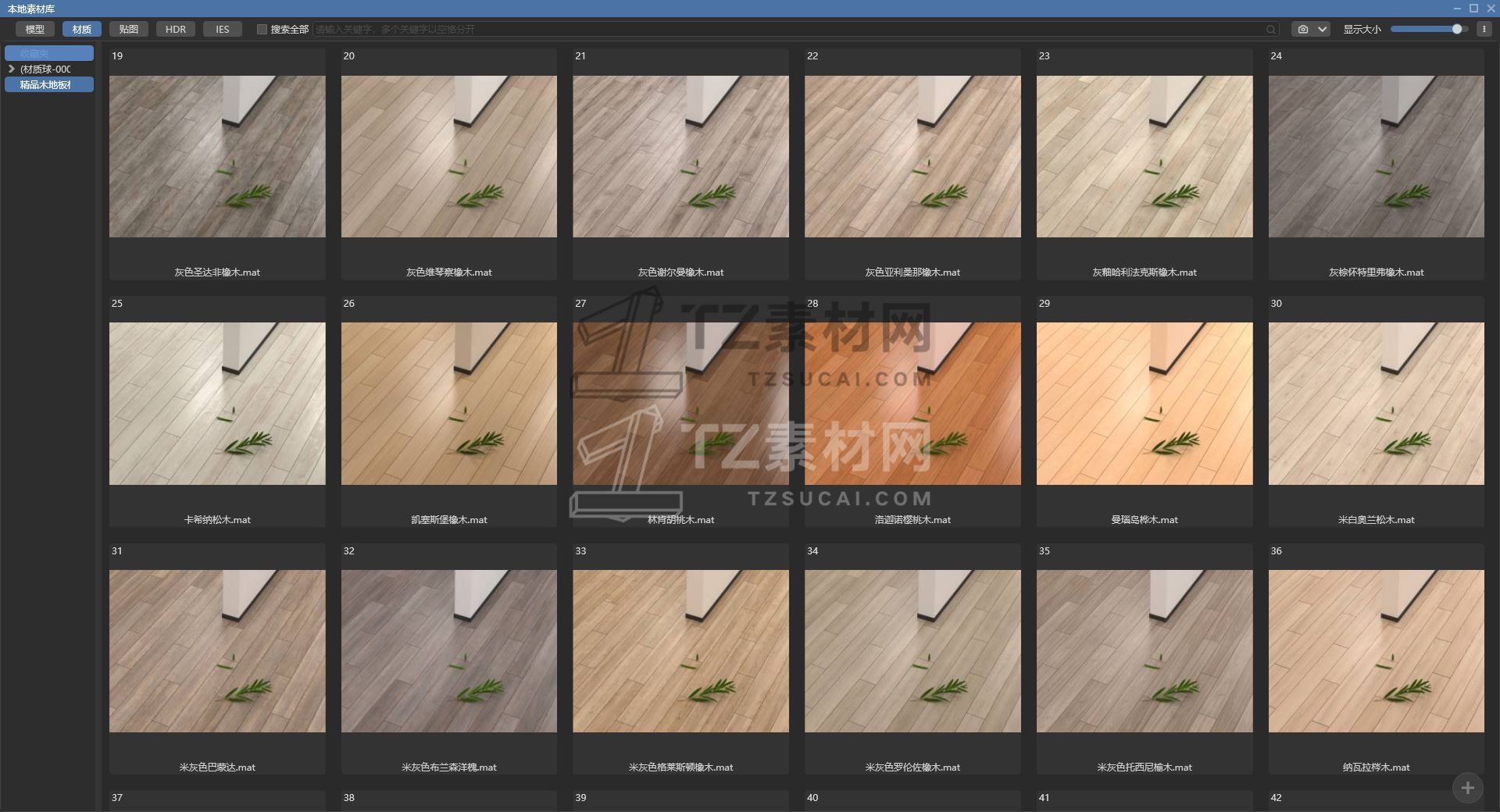1500x812 pixels.
Task: Click the file name 林肯胡桃木.mat
Action: (x=680, y=520)
